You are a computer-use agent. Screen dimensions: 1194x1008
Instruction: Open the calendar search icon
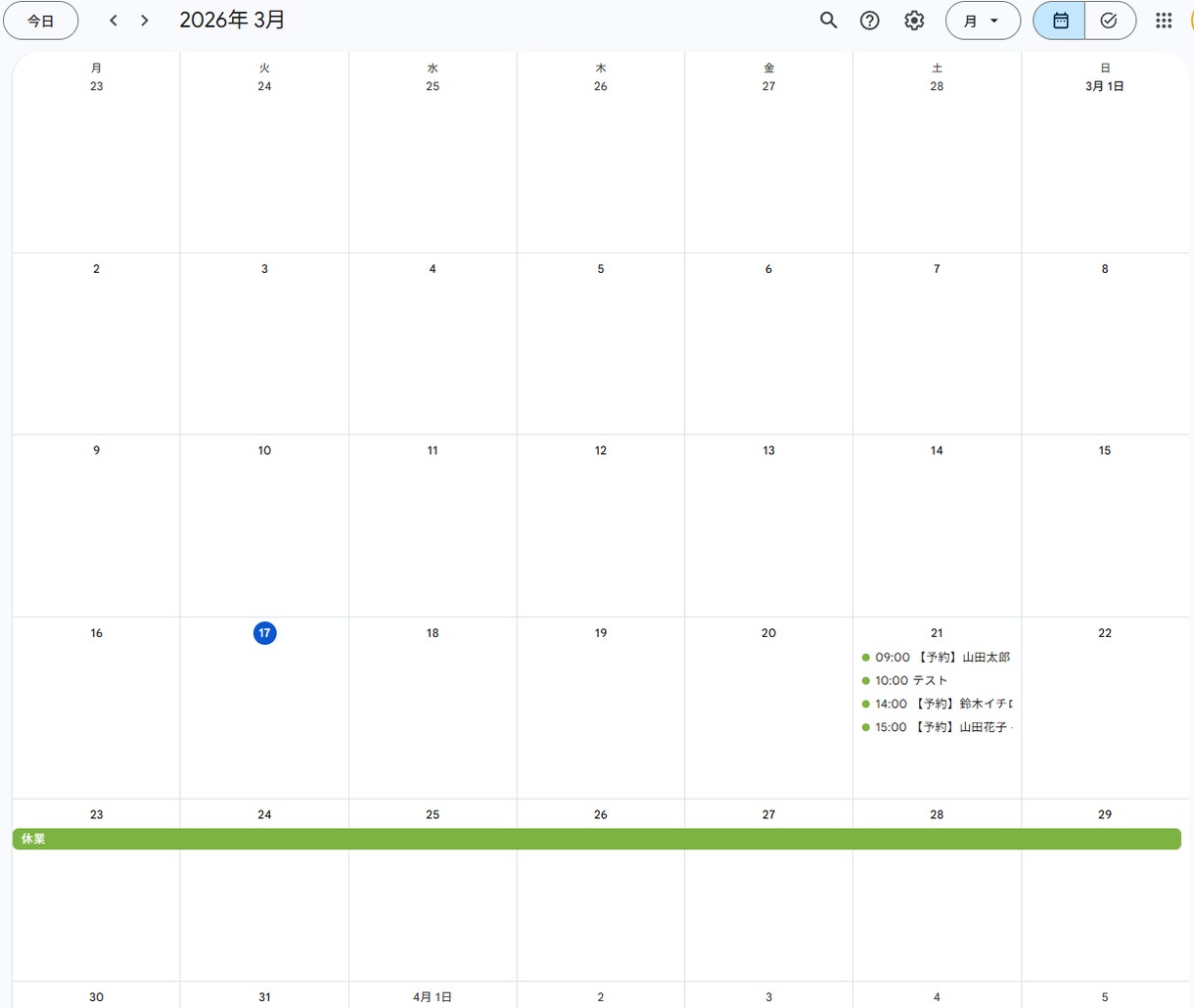pyautogui.click(x=828, y=21)
